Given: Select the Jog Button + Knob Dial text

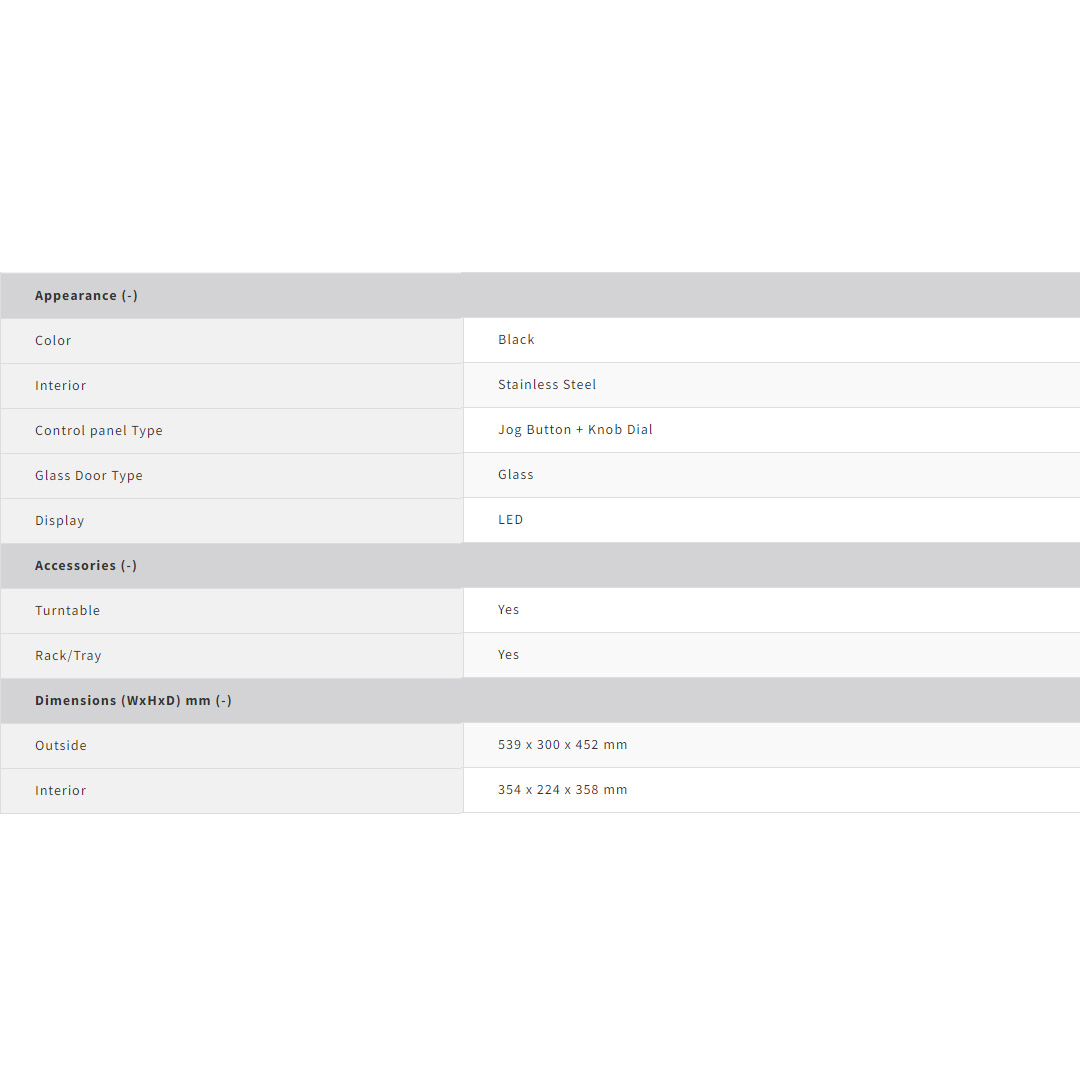Looking at the screenshot, I should (x=575, y=430).
